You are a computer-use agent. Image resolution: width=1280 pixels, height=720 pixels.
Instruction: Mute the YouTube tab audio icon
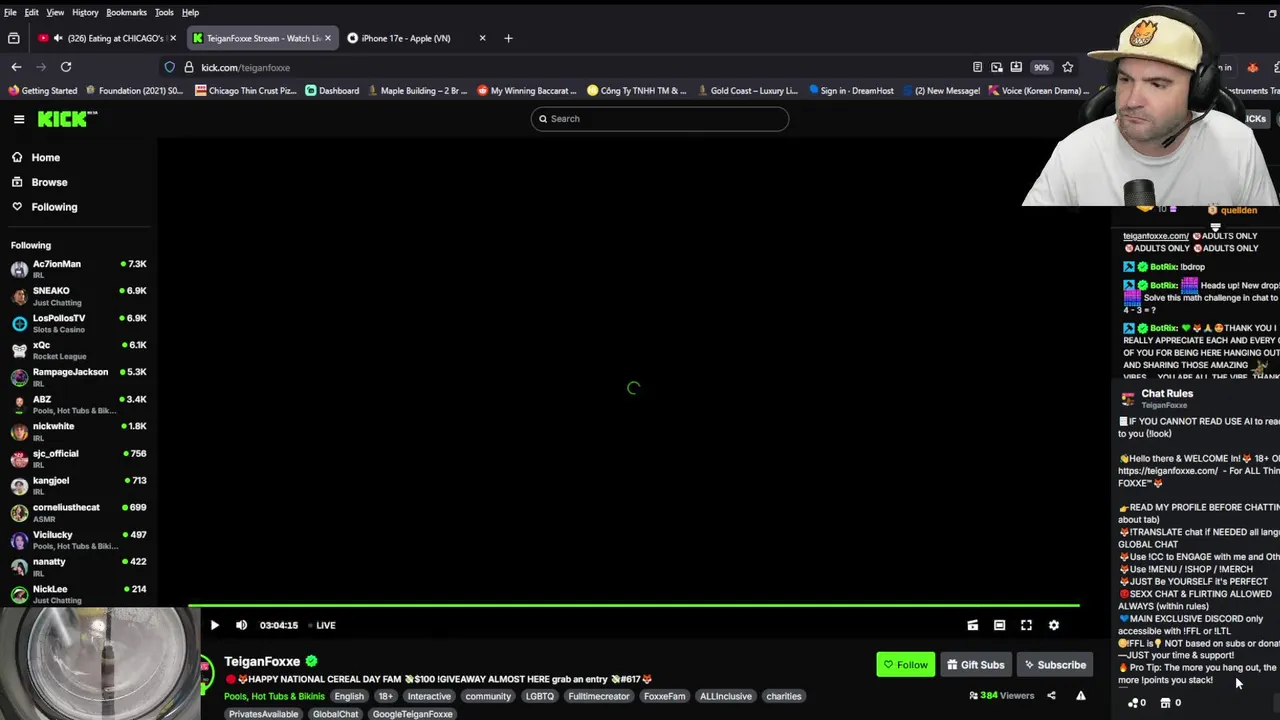pyautogui.click(x=59, y=38)
